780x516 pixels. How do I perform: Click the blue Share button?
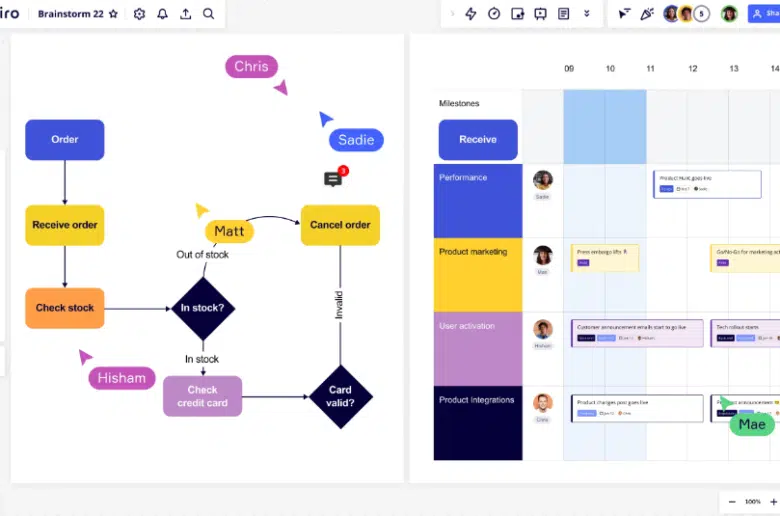(x=764, y=14)
